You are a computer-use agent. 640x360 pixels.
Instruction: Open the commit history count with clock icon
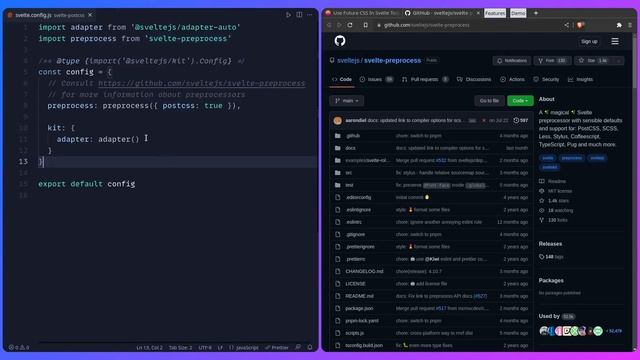[520, 120]
